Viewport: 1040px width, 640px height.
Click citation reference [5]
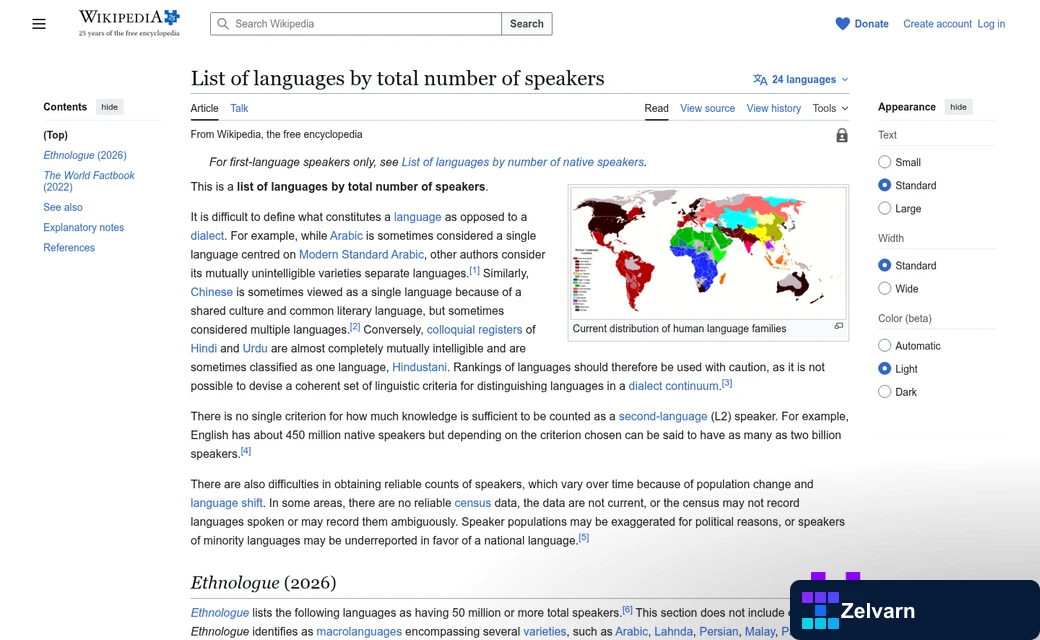(x=583, y=538)
